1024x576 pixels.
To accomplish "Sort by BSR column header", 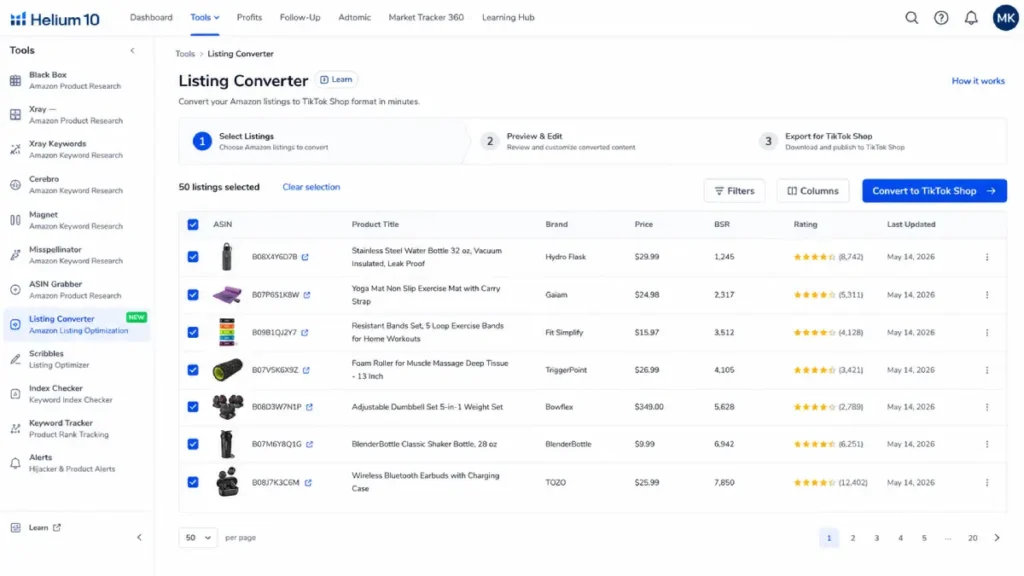I will [x=722, y=224].
